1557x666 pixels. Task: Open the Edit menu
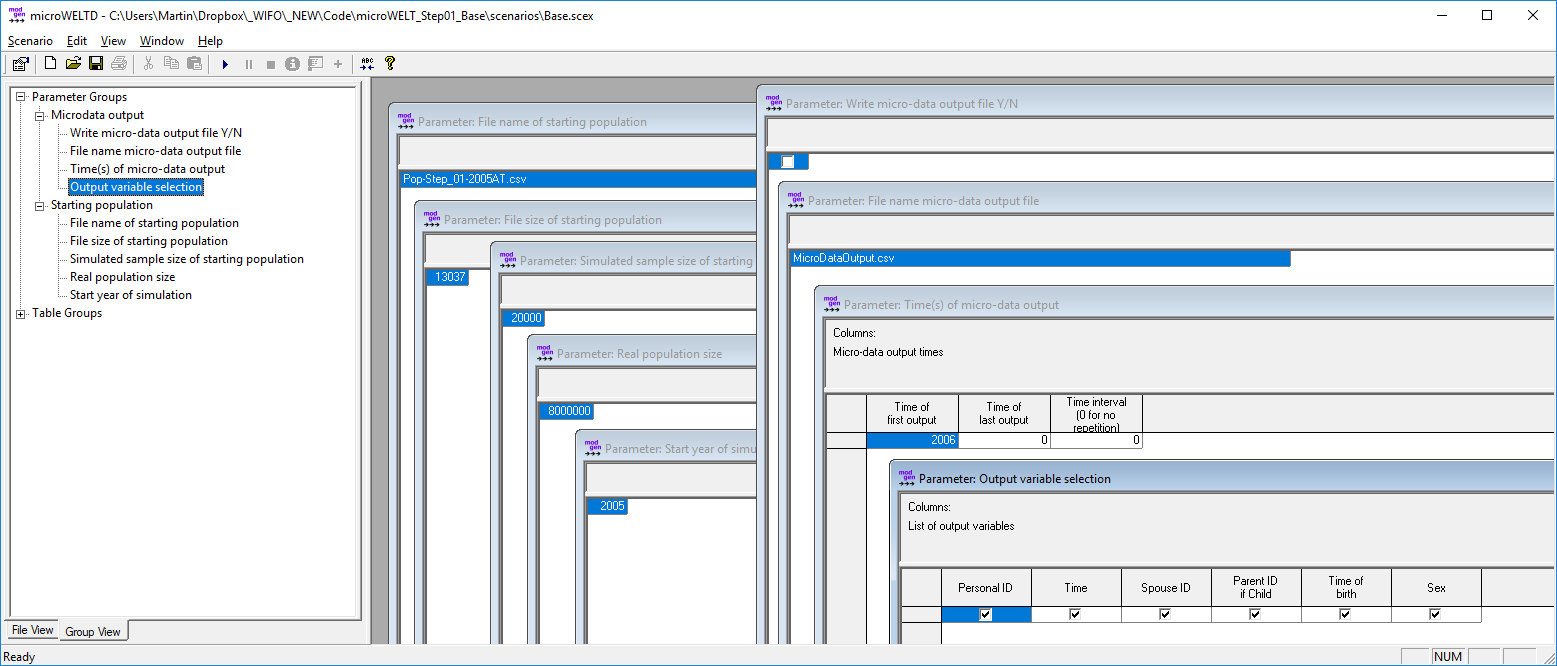coord(77,41)
